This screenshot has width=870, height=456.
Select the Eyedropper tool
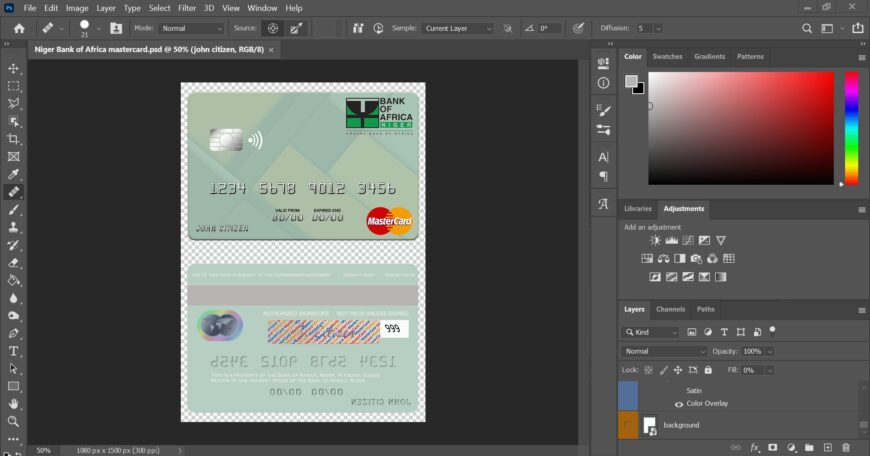(x=13, y=174)
